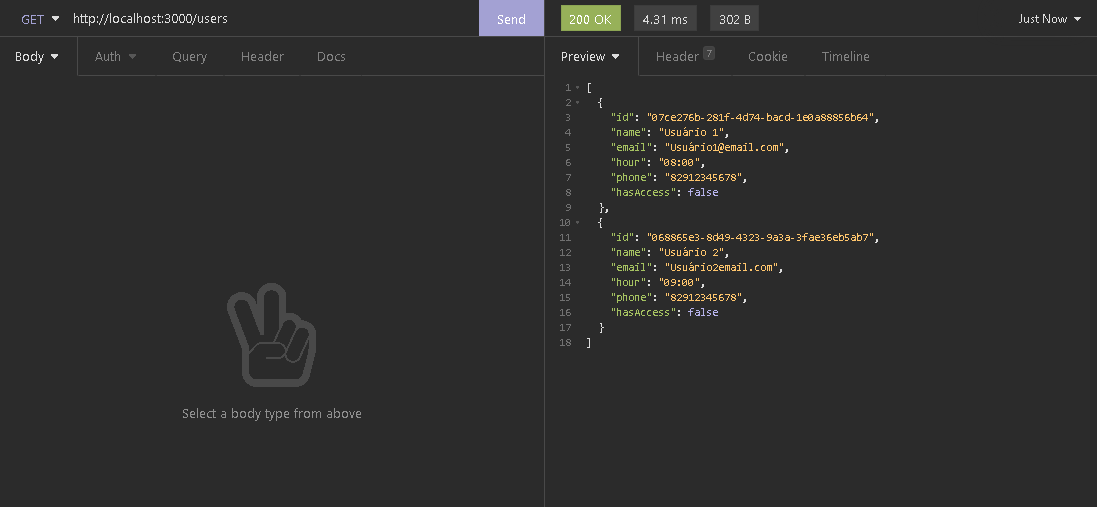This screenshot has height=507, width=1097.
Task: Click the badge 7 on Header tab
Action: point(709,53)
